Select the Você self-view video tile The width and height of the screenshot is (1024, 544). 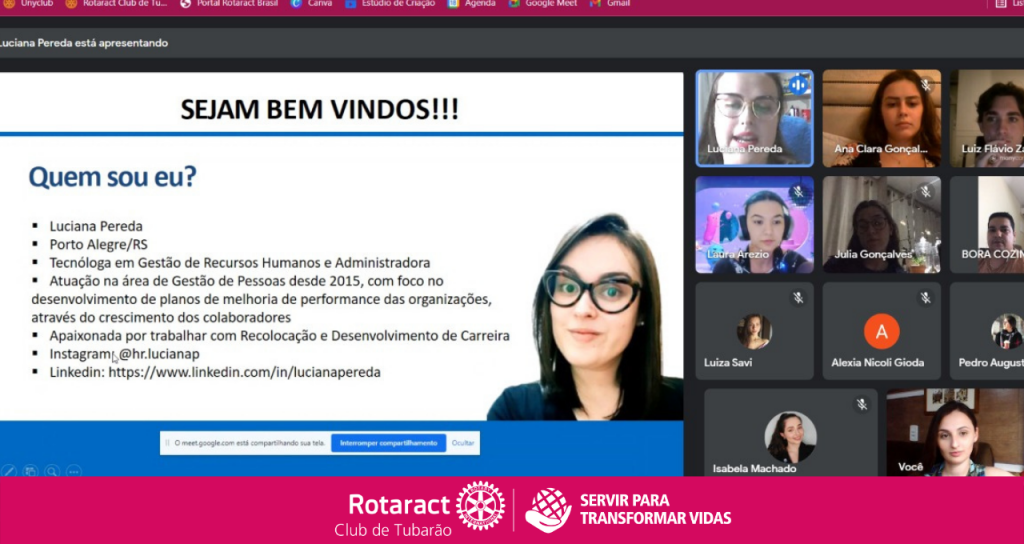click(954, 432)
